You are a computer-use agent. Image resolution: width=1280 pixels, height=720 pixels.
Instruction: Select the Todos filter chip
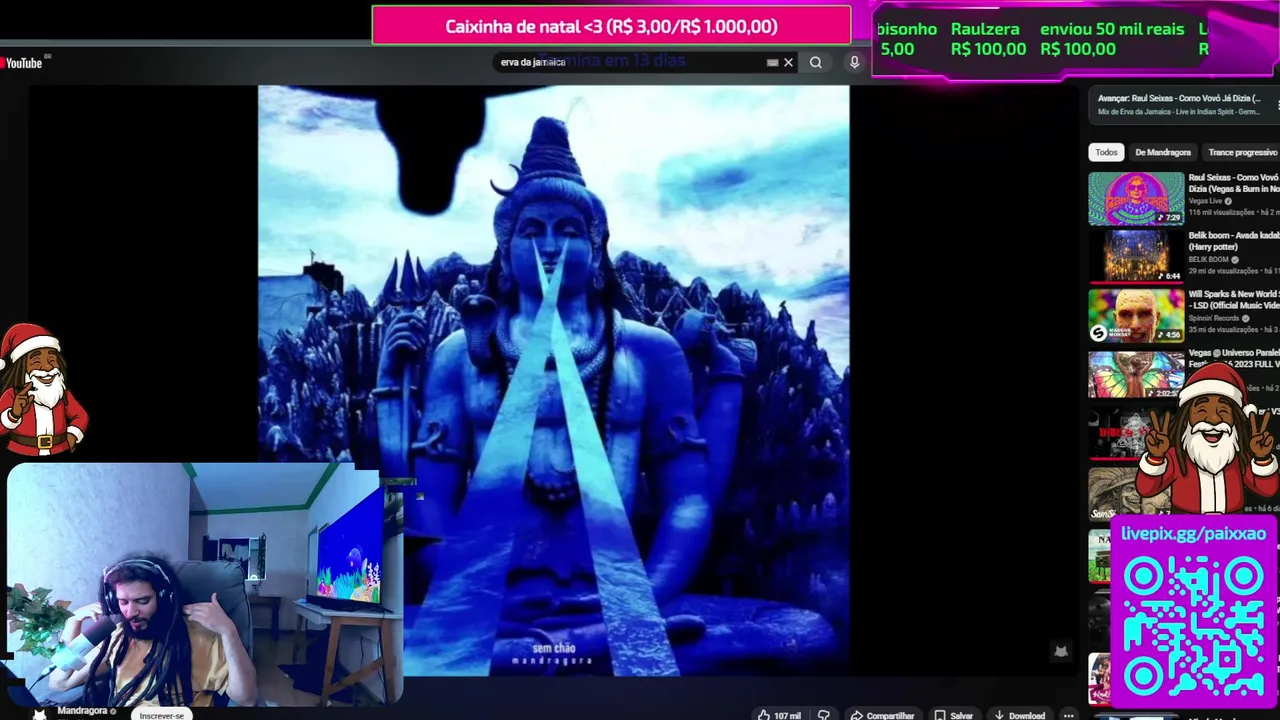click(x=1106, y=152)
